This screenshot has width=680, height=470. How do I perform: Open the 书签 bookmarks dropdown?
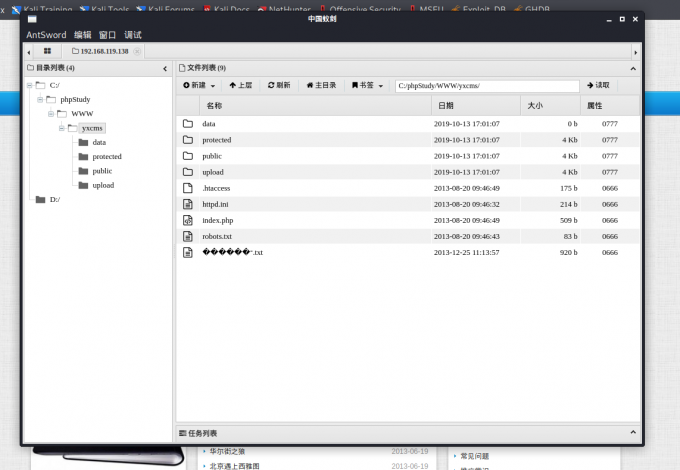[x=367, y=85]
